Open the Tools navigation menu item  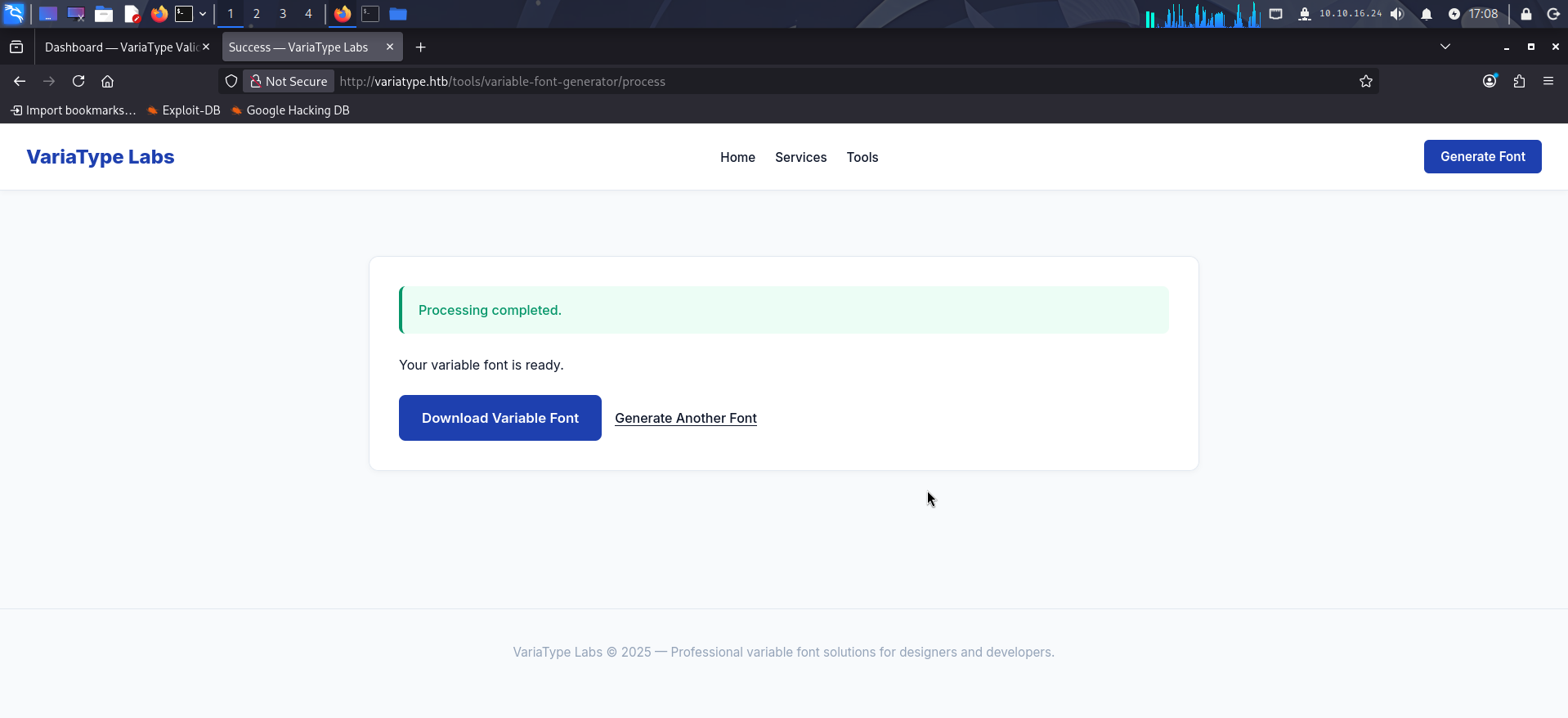tap(862, 157)
